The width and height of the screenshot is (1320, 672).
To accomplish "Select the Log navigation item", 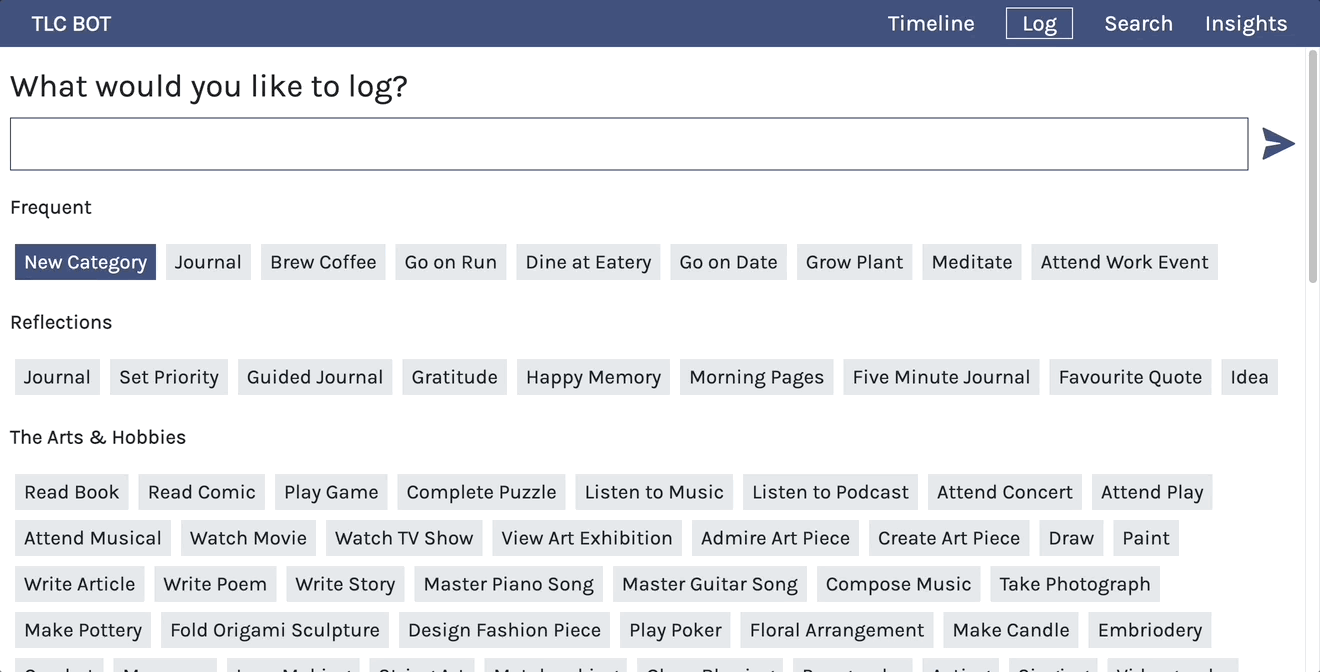I will coord(1039,23).
